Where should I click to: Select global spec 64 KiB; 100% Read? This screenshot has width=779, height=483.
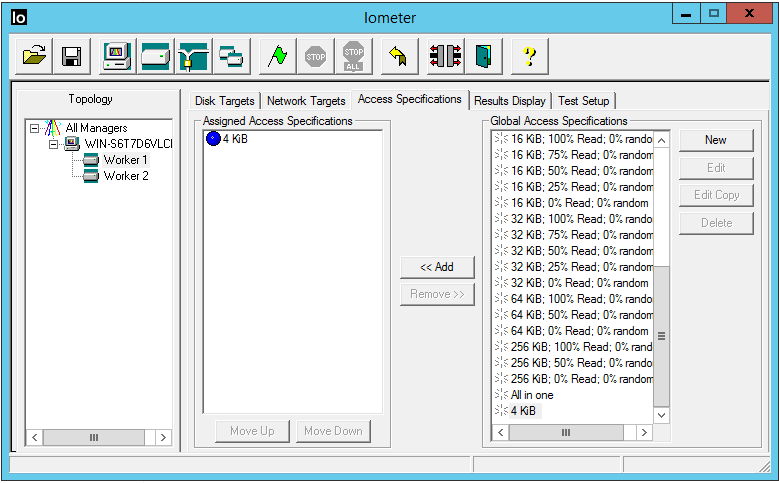point(581,299)
